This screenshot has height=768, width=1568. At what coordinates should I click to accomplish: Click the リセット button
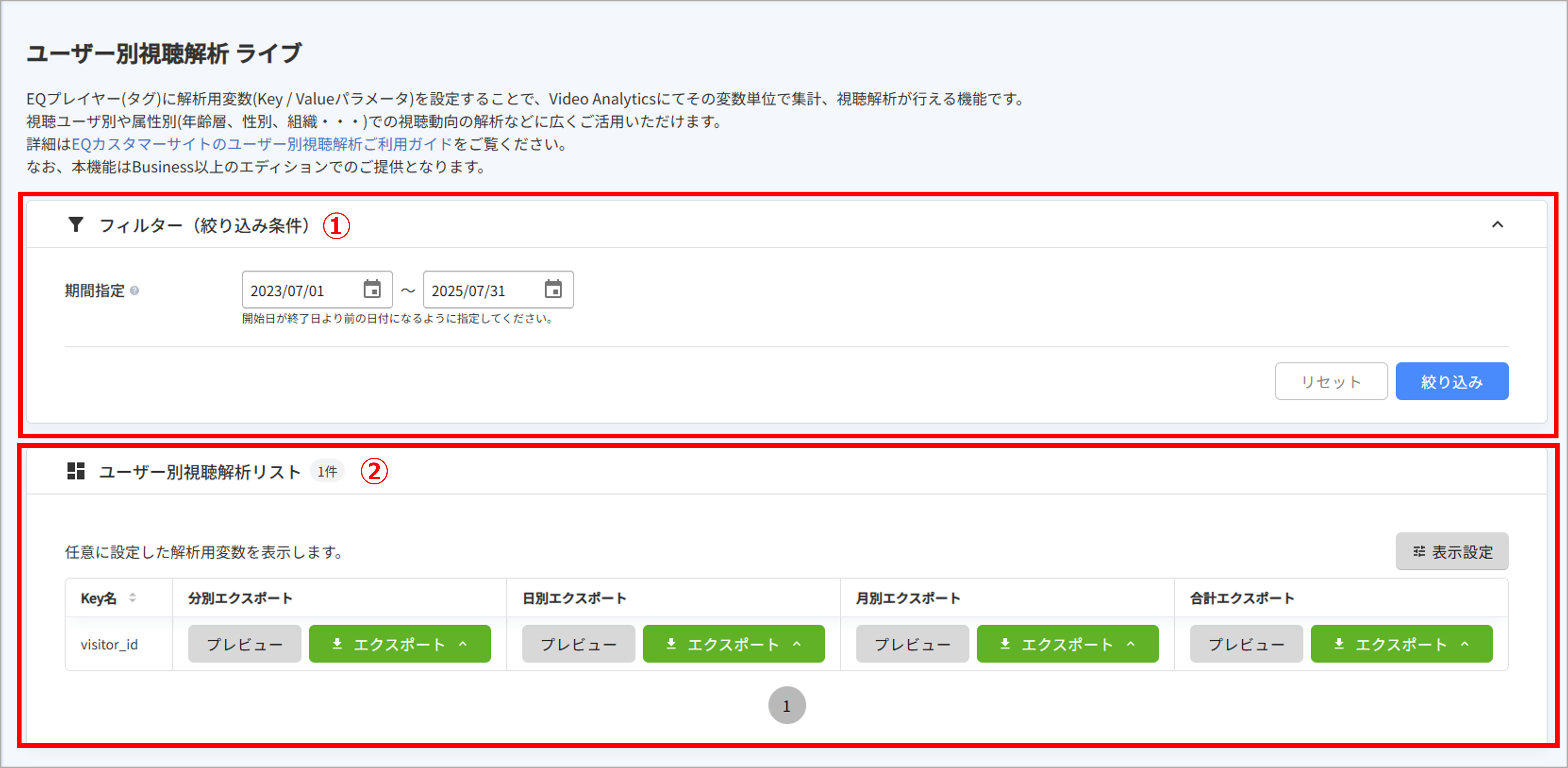click(x=1331, y=381)
